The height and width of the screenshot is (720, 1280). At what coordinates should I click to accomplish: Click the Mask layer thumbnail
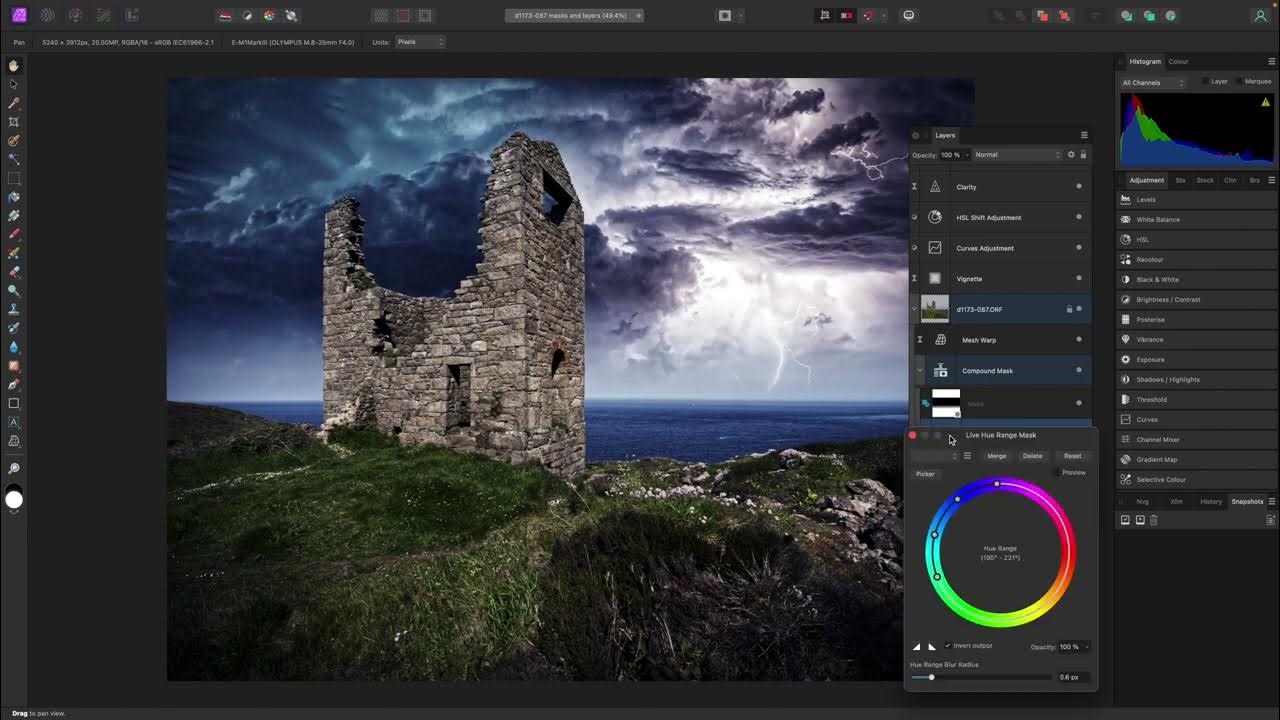pos(946,403)
